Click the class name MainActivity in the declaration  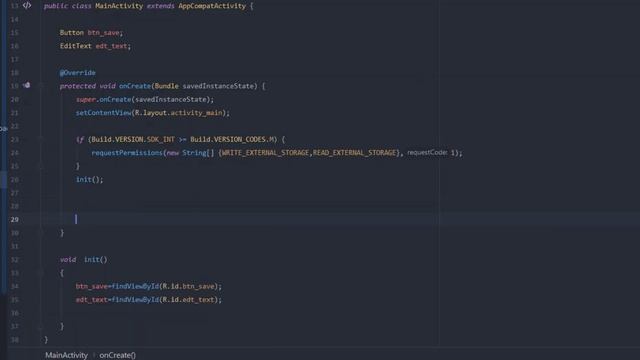(x=119, y=6)
